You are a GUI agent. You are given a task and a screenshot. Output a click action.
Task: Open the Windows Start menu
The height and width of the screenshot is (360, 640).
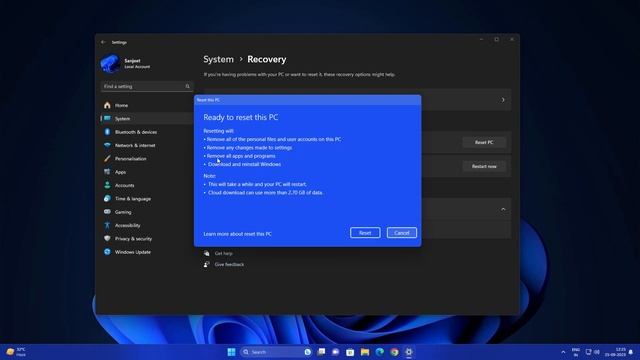[231, 352]
